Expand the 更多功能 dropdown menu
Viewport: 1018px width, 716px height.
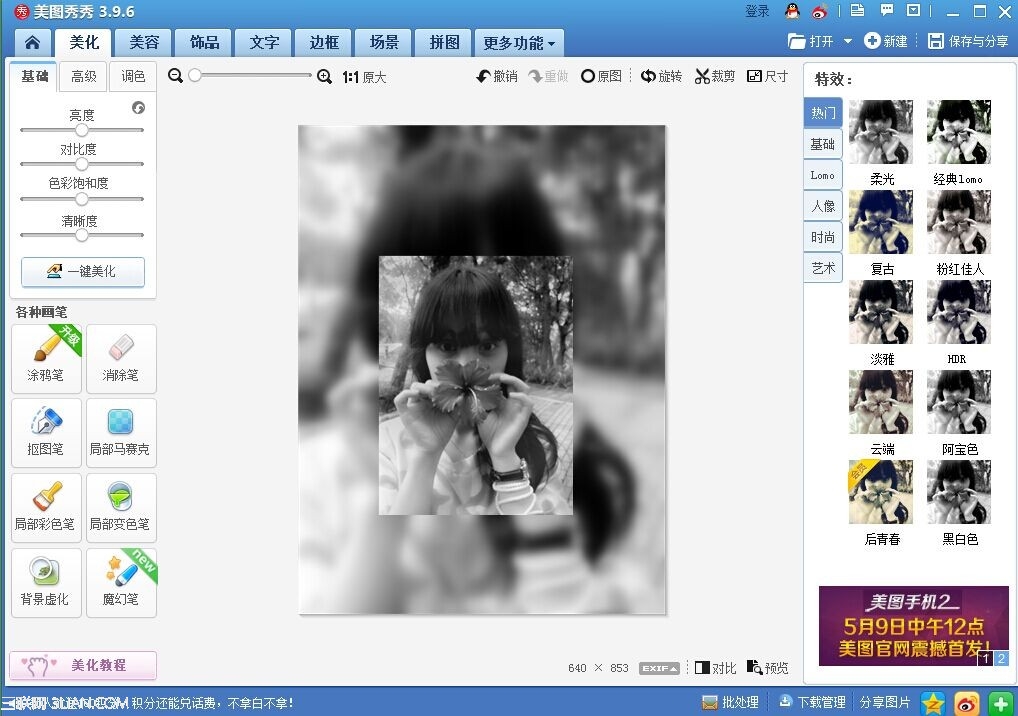pyautogui.click(x=519, y=43)
